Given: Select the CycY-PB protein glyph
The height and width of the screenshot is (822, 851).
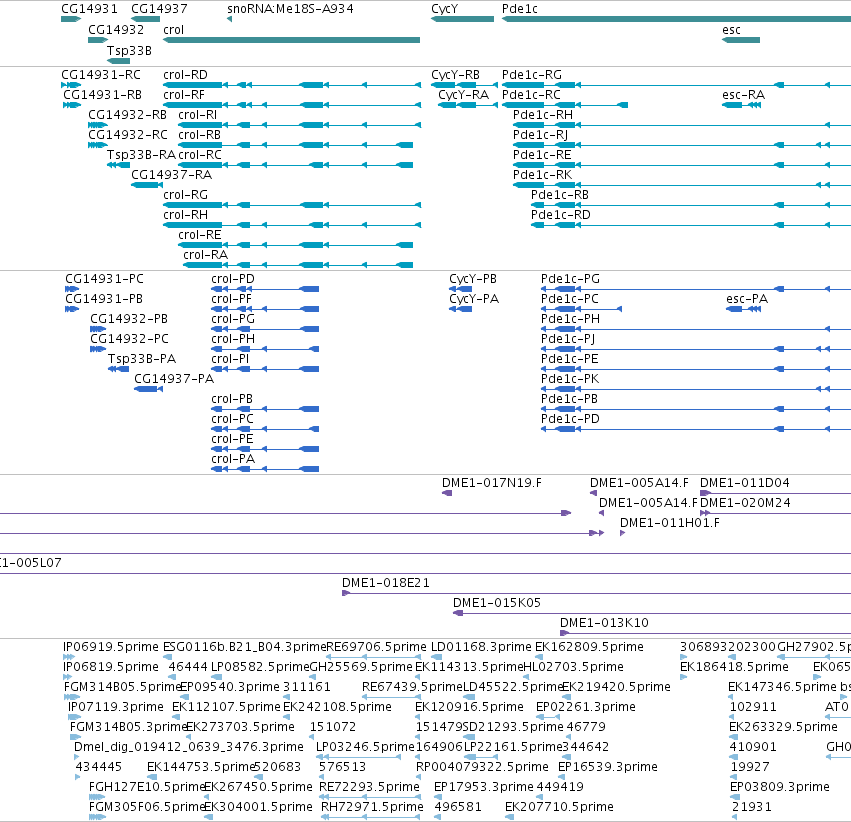Looking at the screenshot, I should tap(460, 289).
